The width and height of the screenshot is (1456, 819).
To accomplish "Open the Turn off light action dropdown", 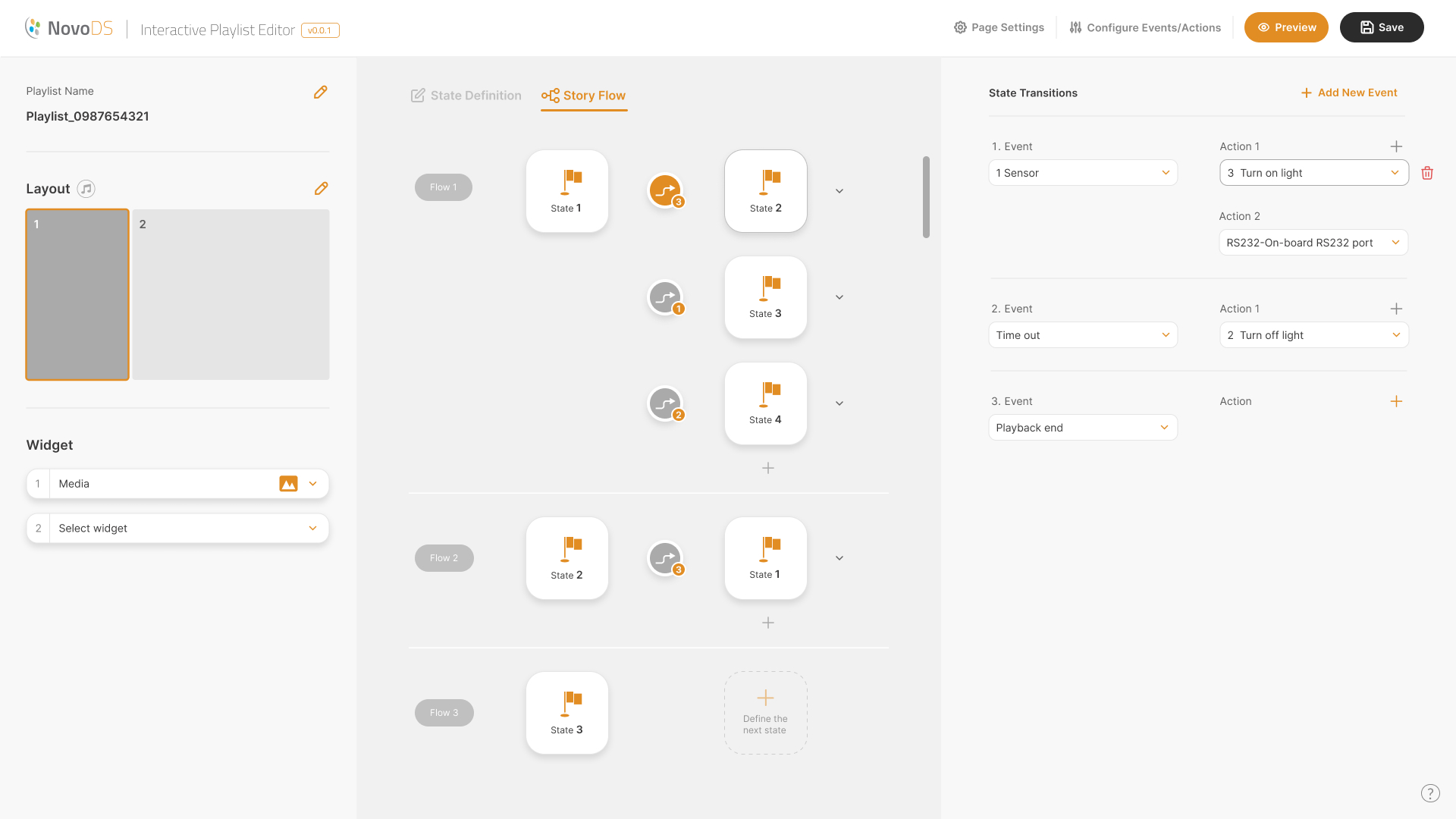I will (1313, 335).
